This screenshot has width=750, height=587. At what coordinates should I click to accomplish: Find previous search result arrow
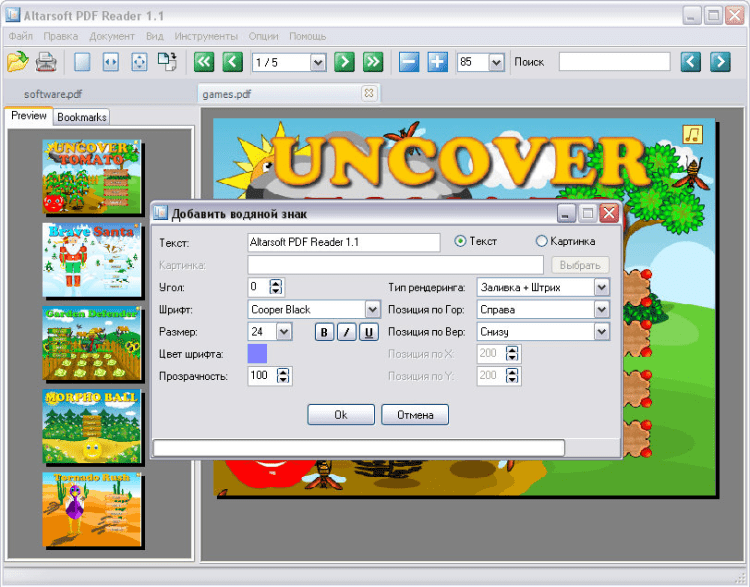click(691, 62)
